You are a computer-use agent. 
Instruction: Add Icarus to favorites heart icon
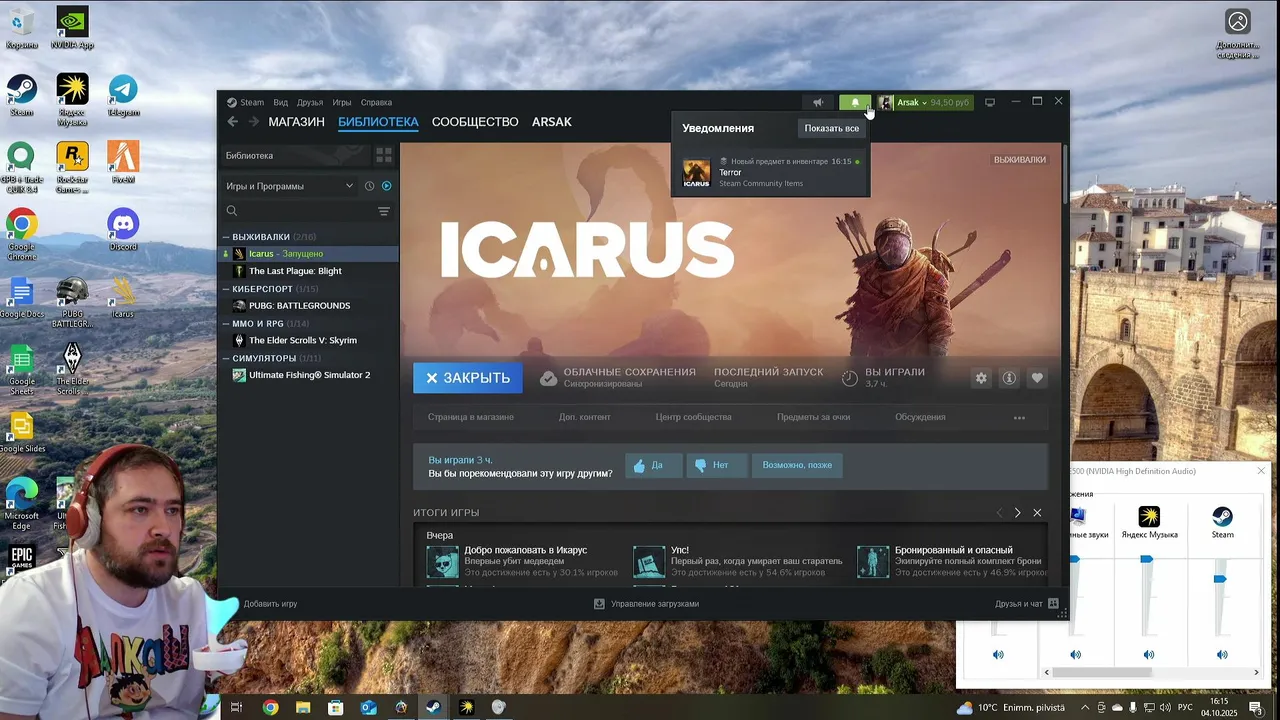pyautogui.click(x=1037, y=378)
